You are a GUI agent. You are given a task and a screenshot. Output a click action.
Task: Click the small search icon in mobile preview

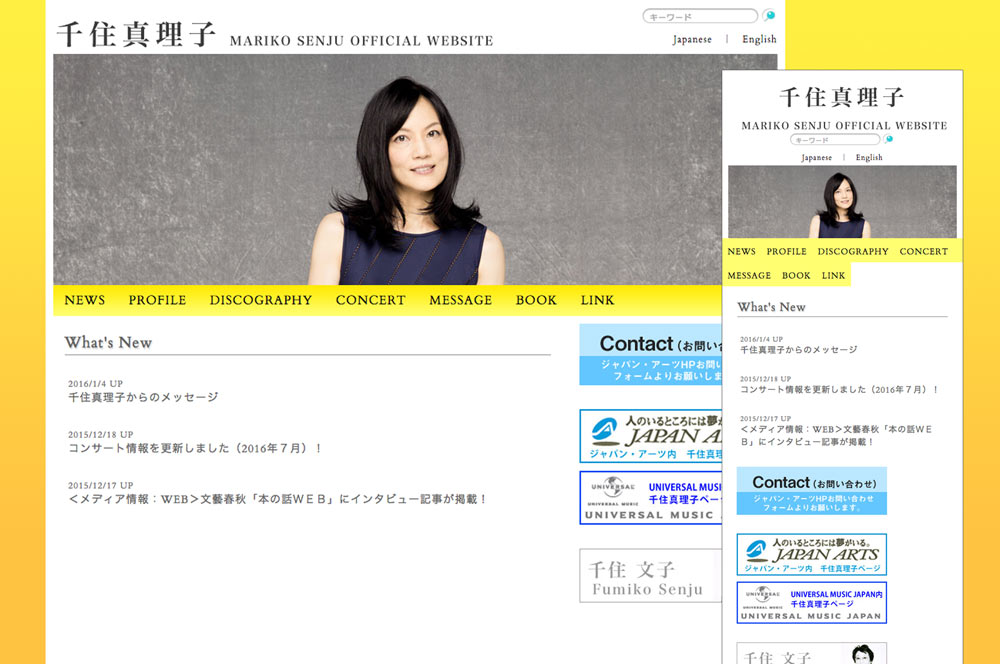(x=889, y=140)
